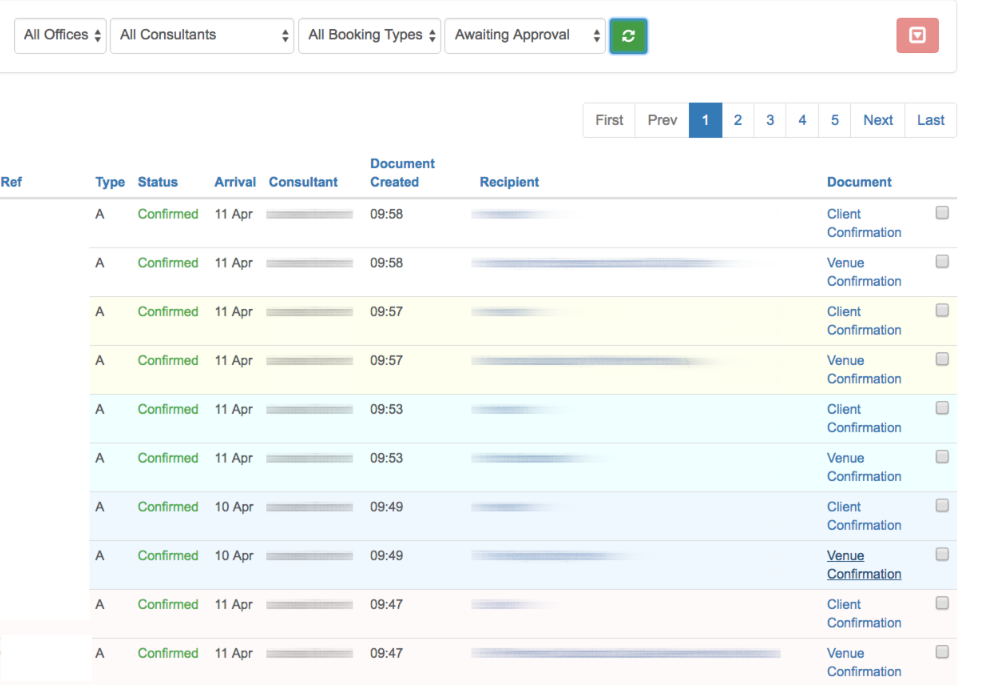The height and width of the screenshot is (700, 982).
Task: Open Client Confirmation document created at 09:47
Action: 864,614
